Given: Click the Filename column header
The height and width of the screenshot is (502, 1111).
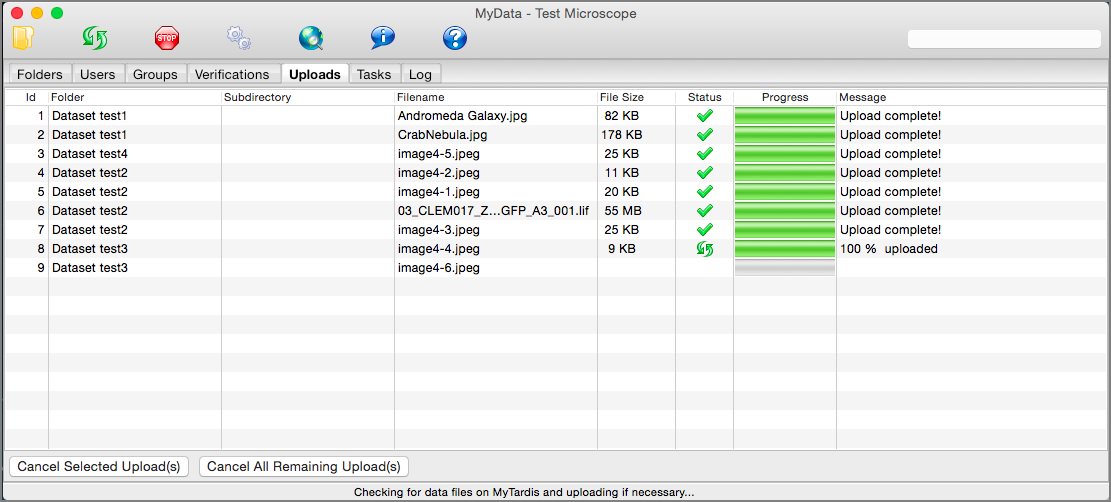Looking at the screenshot, I should 421,97.
